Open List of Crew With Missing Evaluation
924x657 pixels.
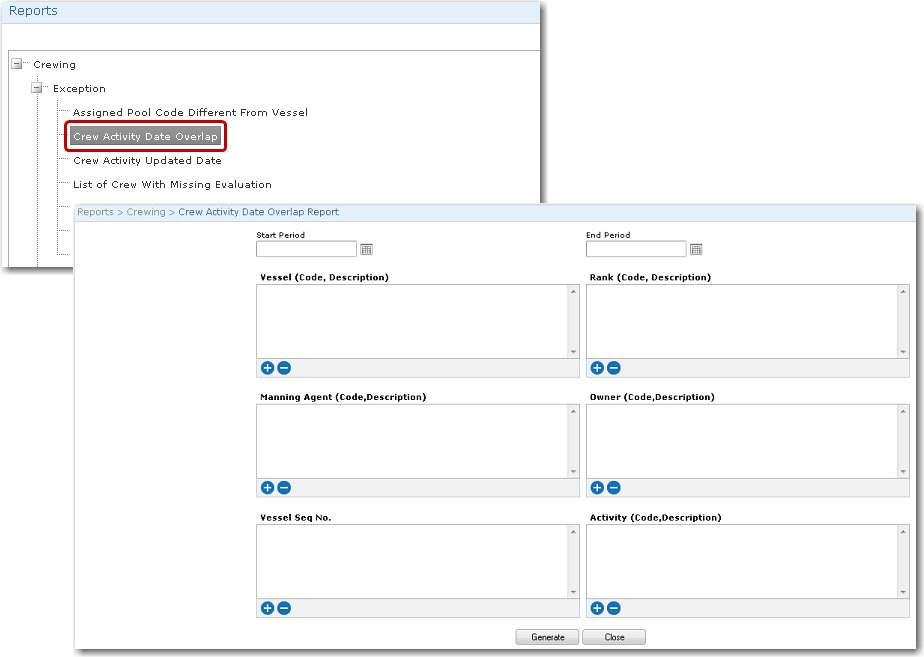pos(172,184)
